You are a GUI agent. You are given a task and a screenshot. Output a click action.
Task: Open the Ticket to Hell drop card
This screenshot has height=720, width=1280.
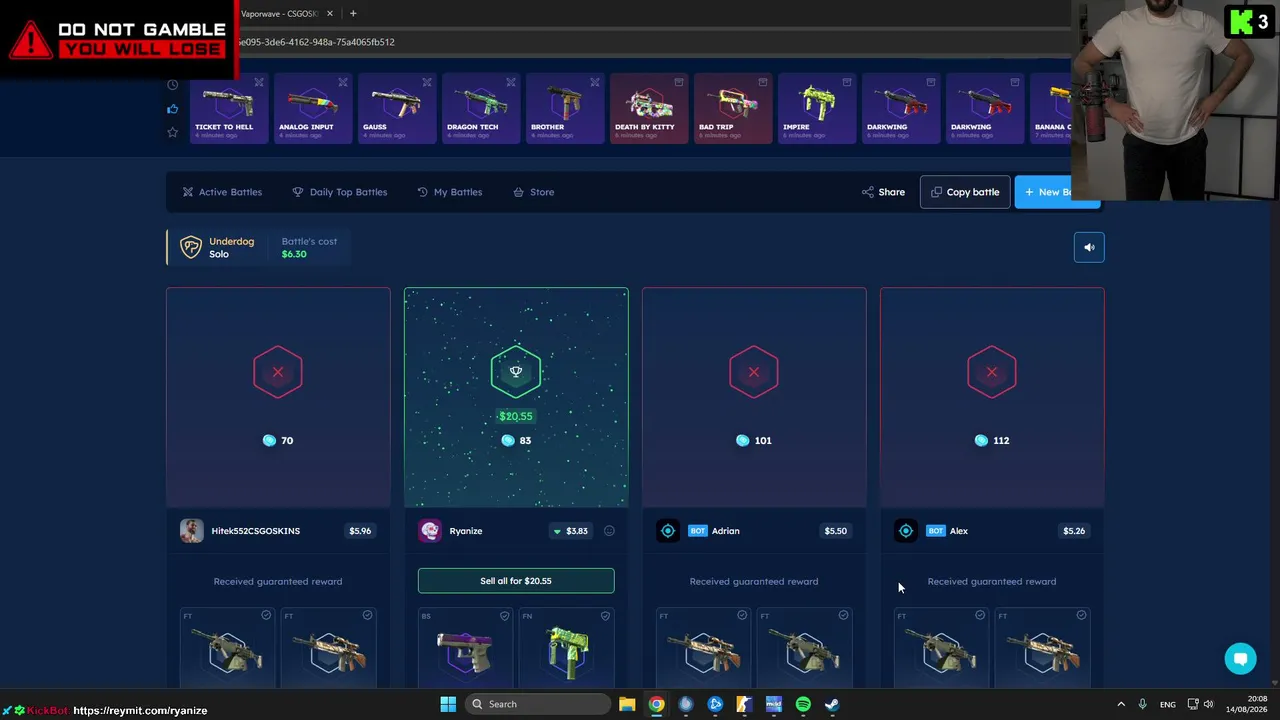coord(229,108)
